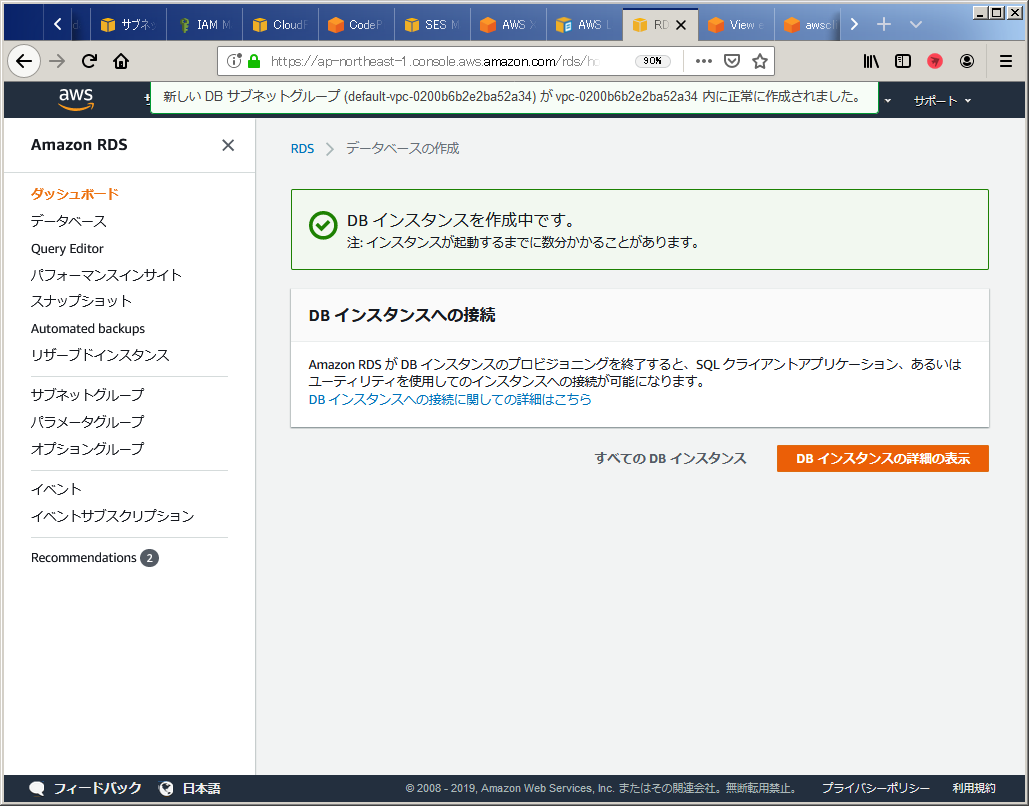Open a new tab with plus

click(884, 24)
